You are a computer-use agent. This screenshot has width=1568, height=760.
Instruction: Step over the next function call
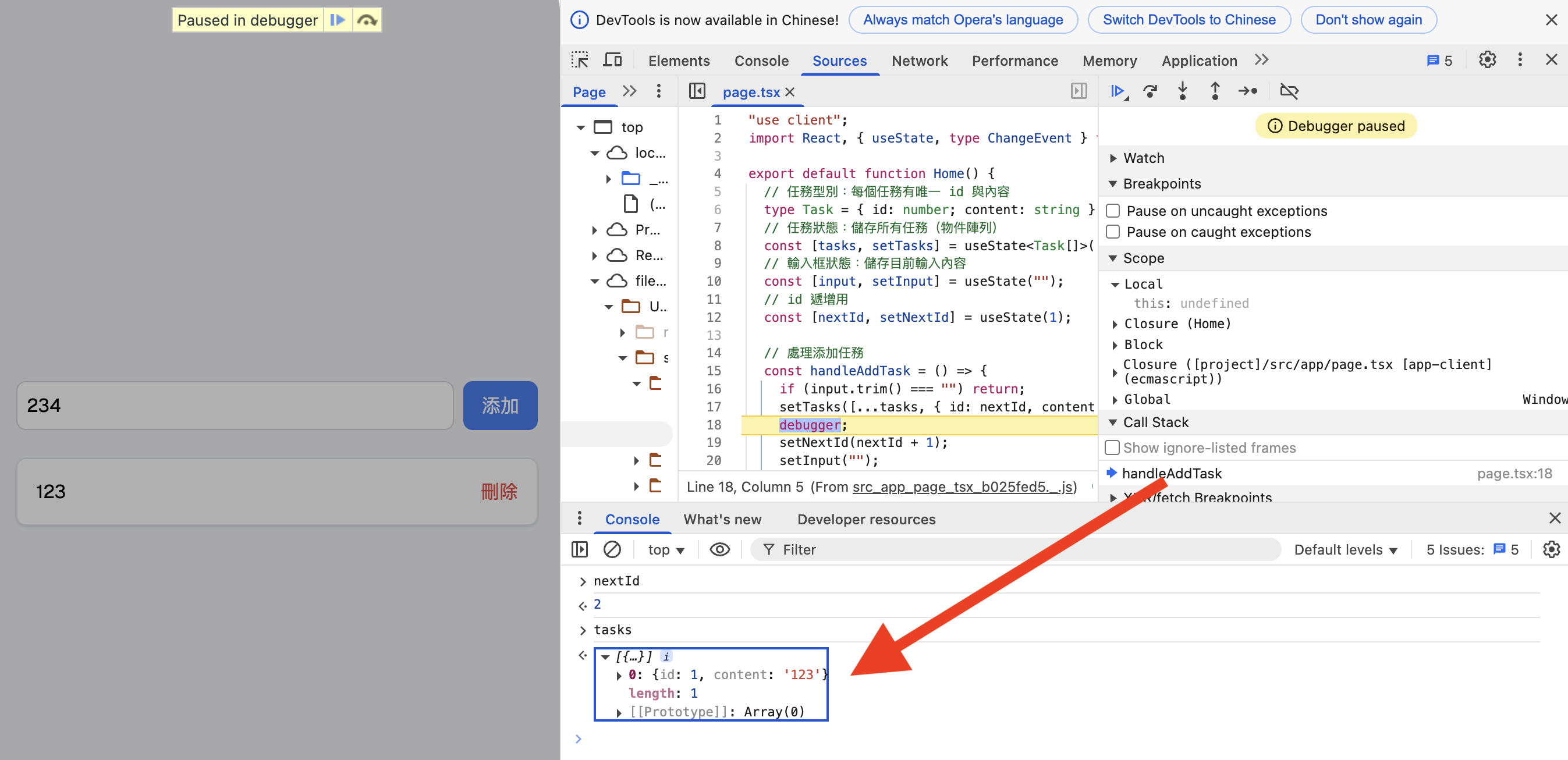coord(1151,91)
